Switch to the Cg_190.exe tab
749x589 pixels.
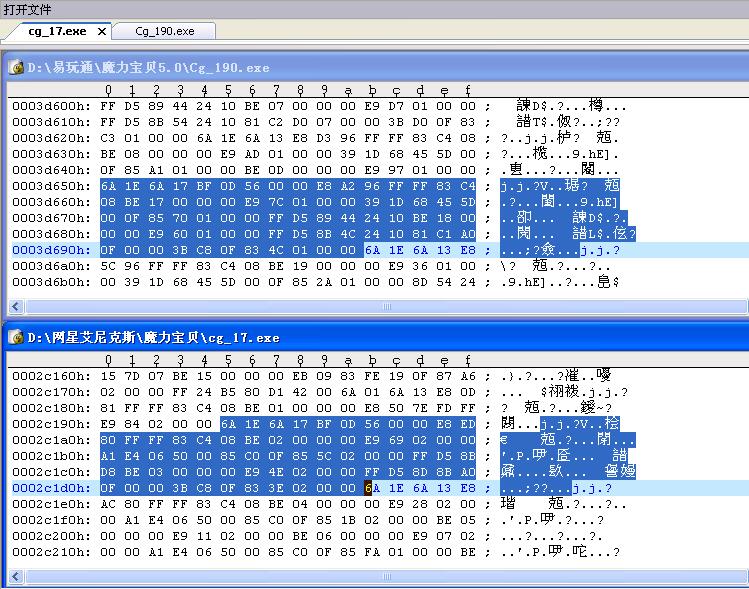point(164,31)
